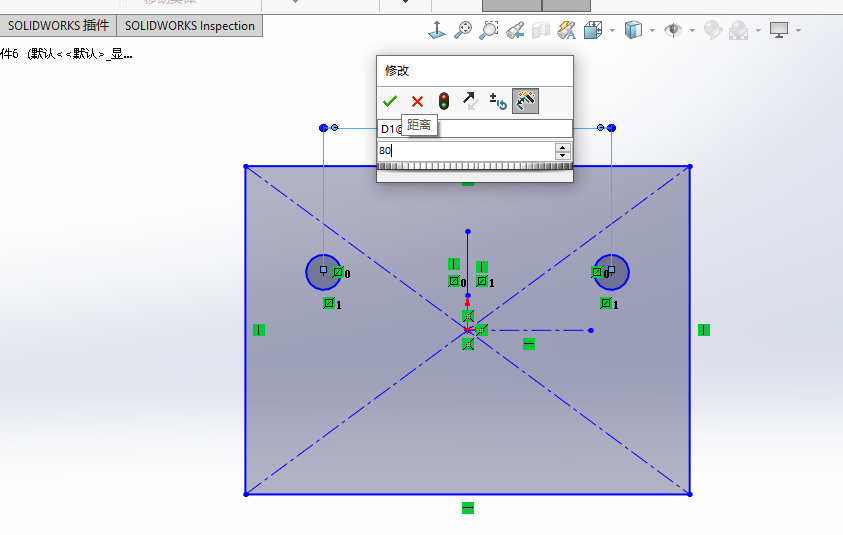Click the thumbwheel slider in the Modify dialog
Image resolution: width=843 pixels, height=535 pixels.
point(475,166)
